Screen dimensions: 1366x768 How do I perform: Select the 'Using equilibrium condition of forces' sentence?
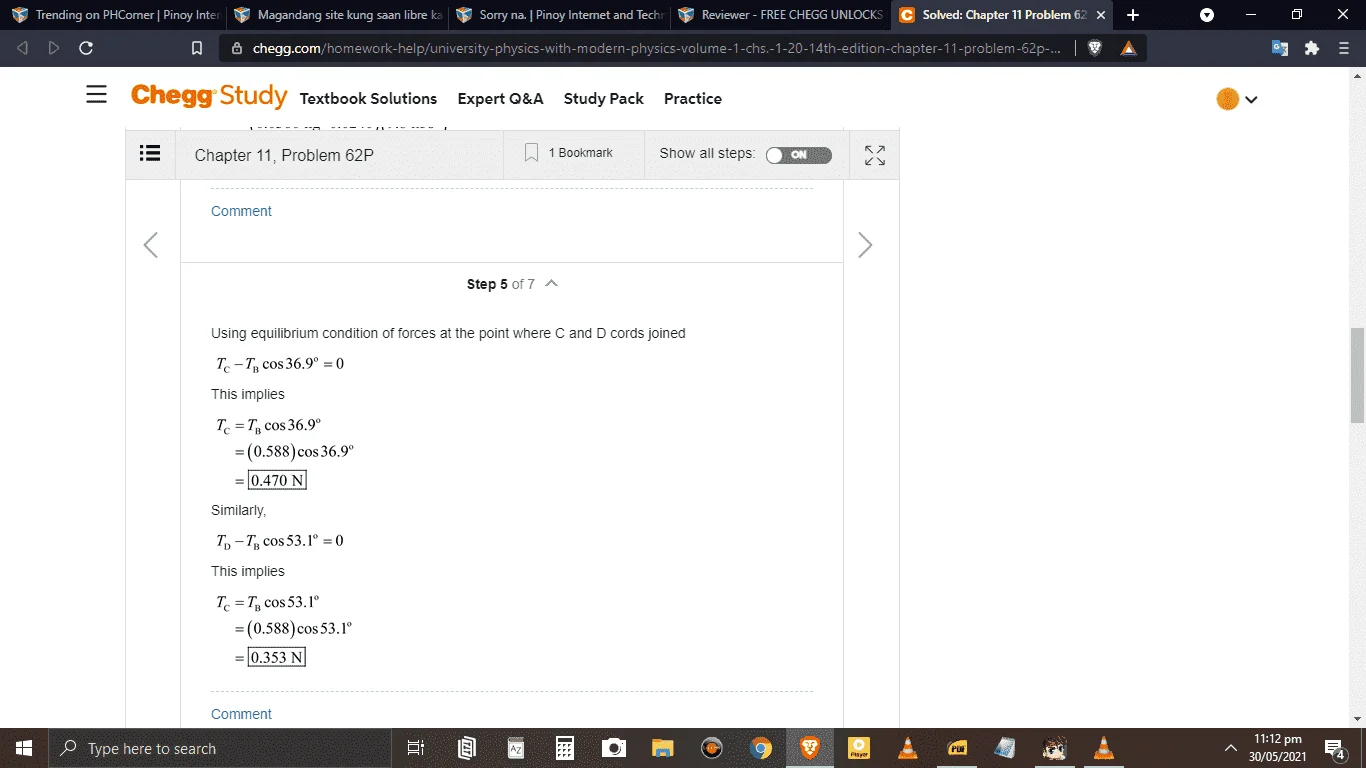point(448,333)
